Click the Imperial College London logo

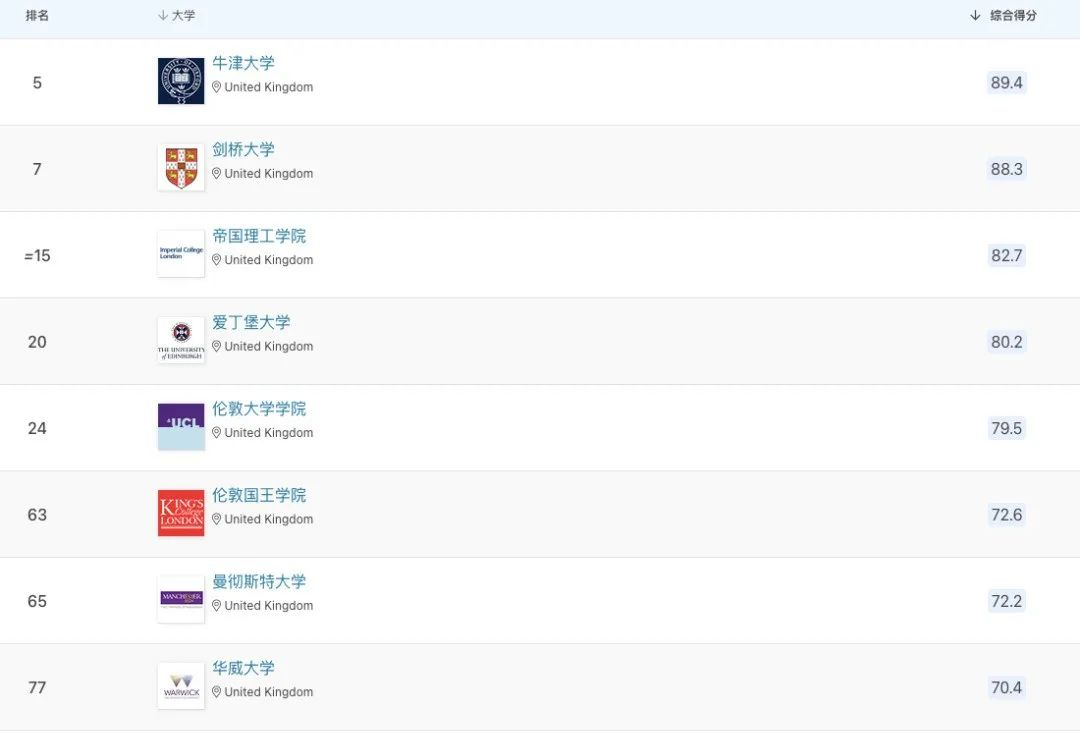point(180,253)
